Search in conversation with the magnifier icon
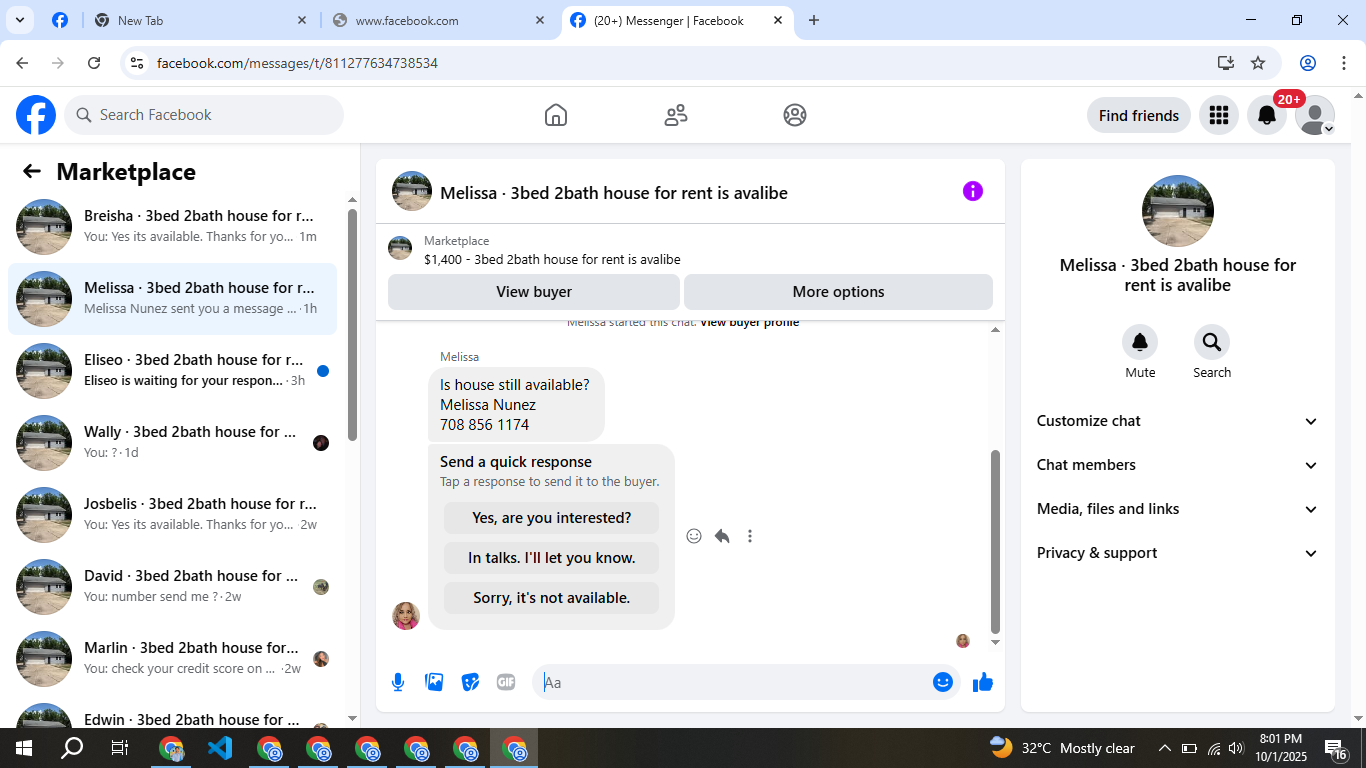Image resolution: width=1366 pixels, height=768 pixels. coord(1212,343)
